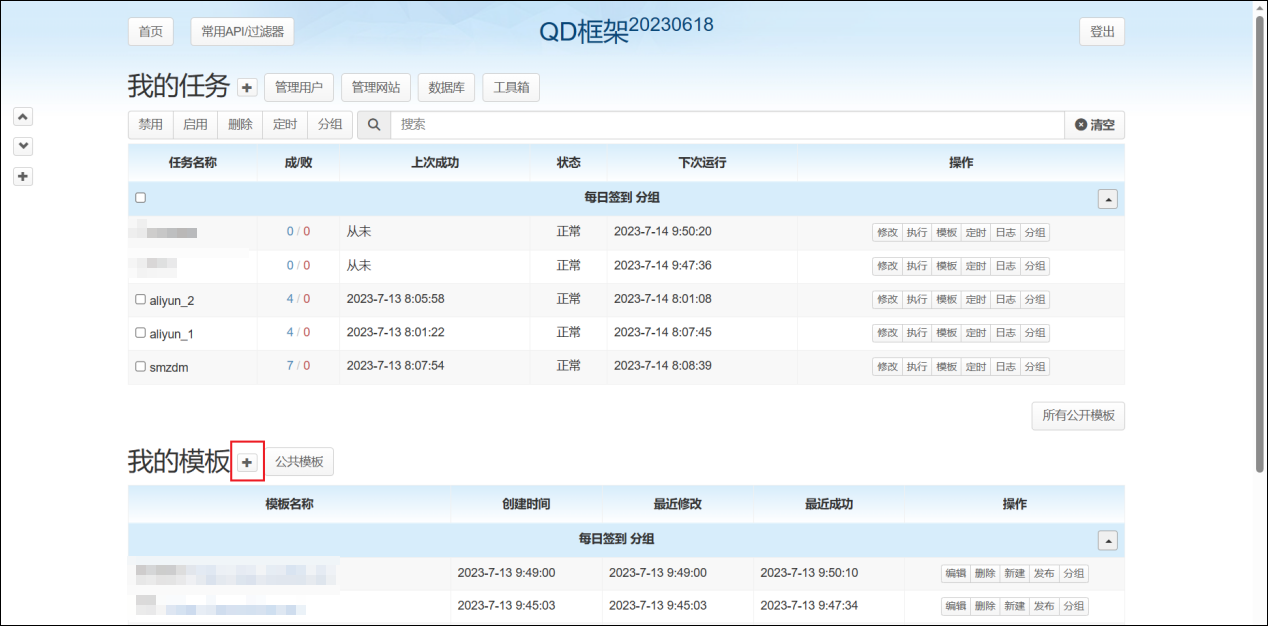Click the left sidebar down-arrow icon

(24, 146)
